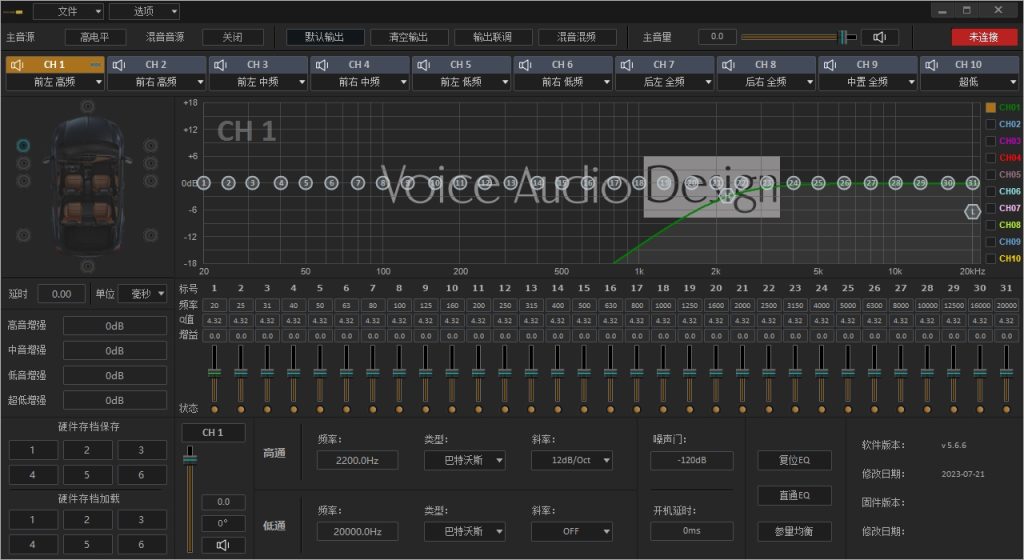Click 主音源 高电平 button
Image resolution: width=1024 pixels, height=560 pixels.
(x=95, y=37)
